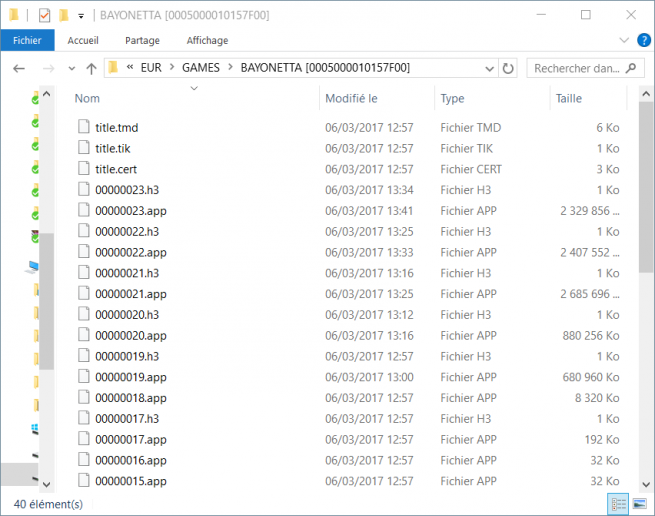Viewport: 655px width, 516px height.
Task: Click navigation pane scroll up arrow
Action: tap(47, 94)
